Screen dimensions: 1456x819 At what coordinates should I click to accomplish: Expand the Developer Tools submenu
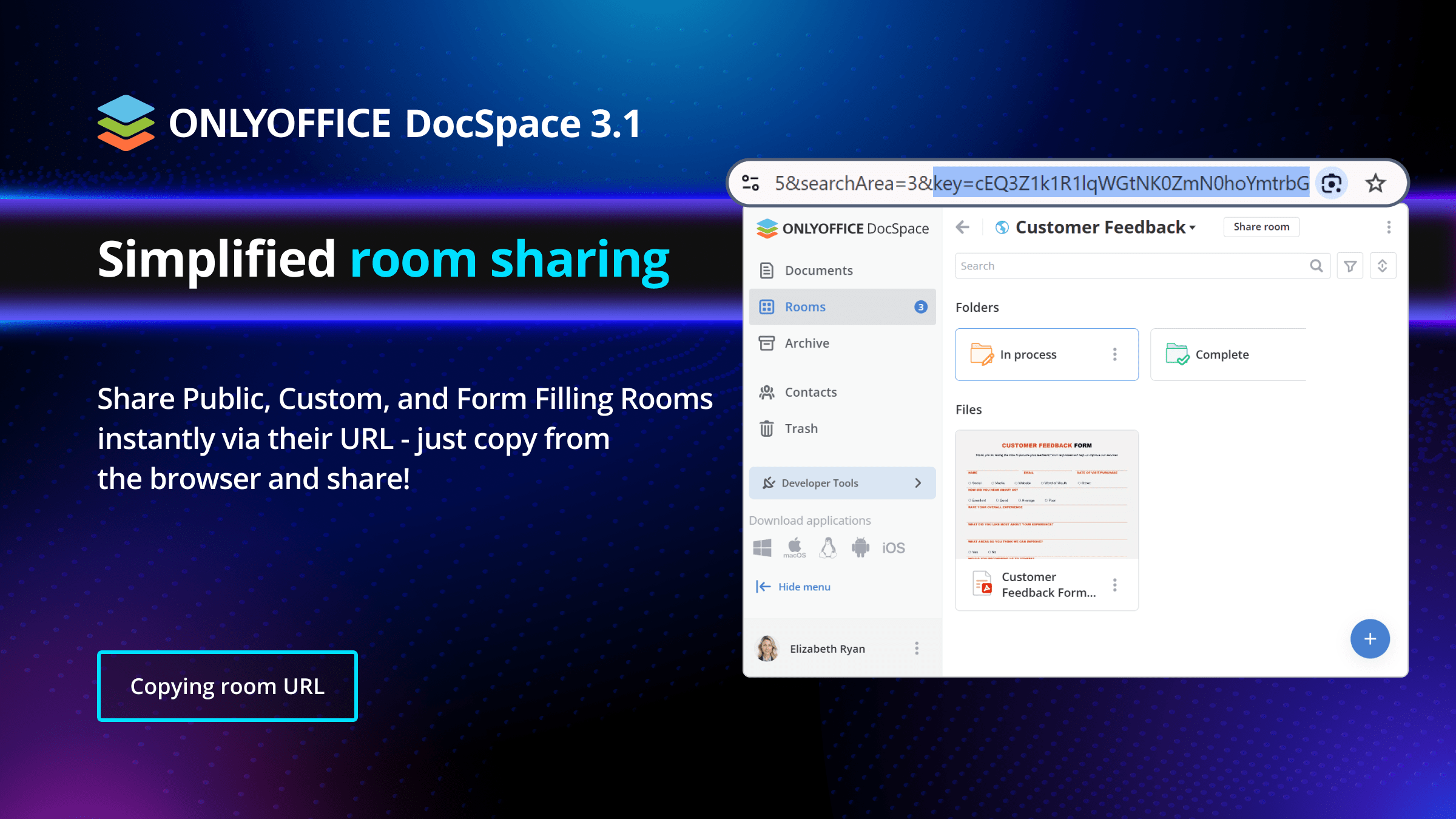(x=918, y=483)
